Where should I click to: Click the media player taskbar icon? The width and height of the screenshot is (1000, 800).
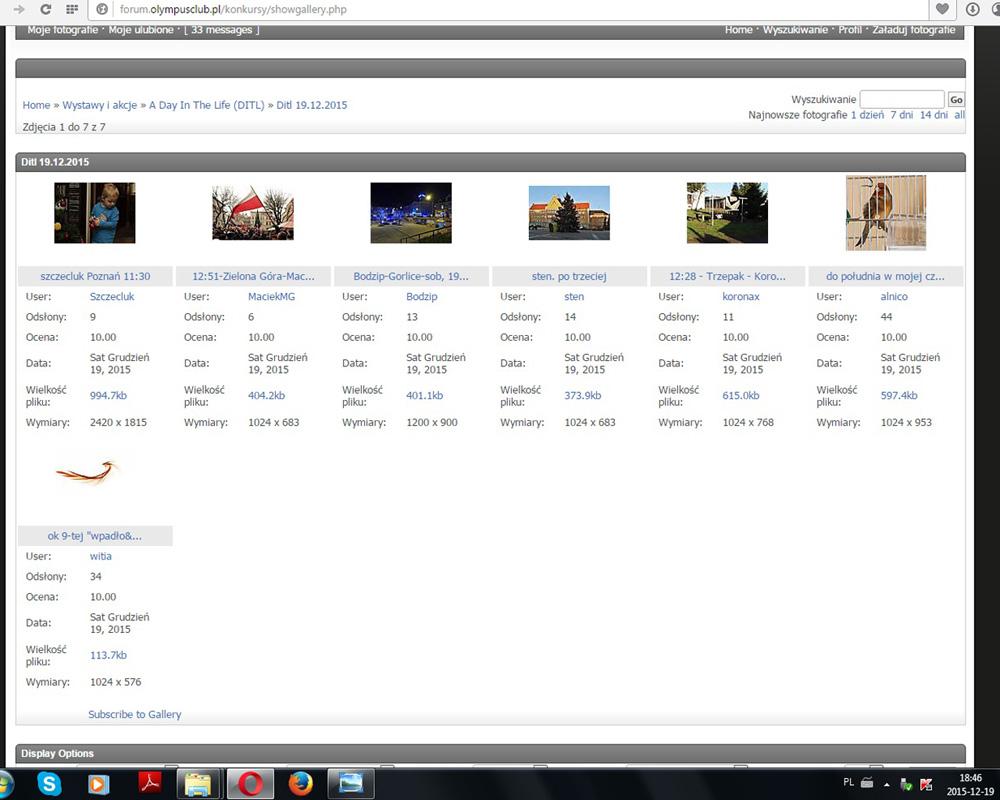pyautogui.click(x=99, y=783)
